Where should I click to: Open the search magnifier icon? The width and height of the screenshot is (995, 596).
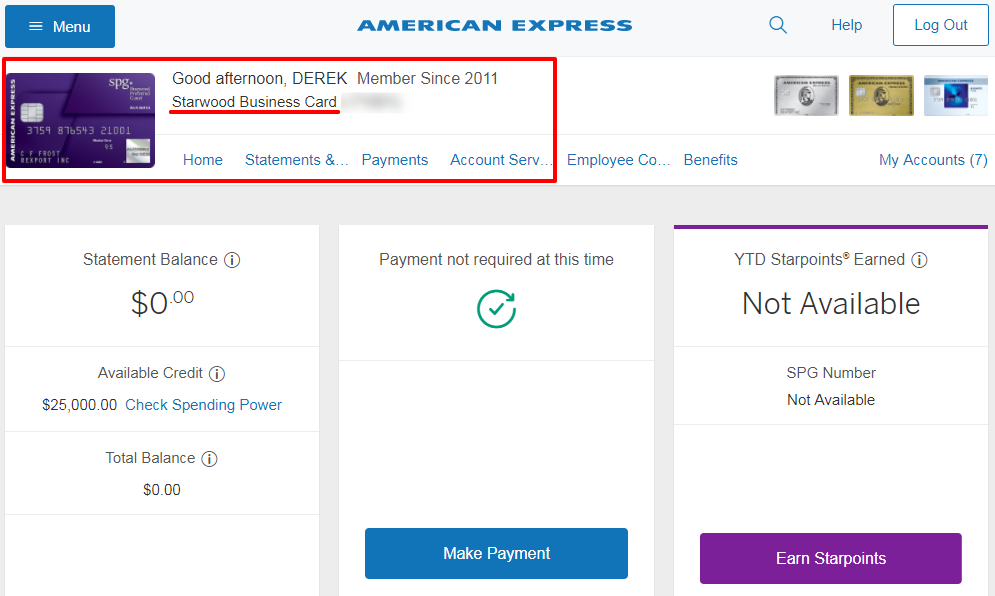tap(778, 25)
